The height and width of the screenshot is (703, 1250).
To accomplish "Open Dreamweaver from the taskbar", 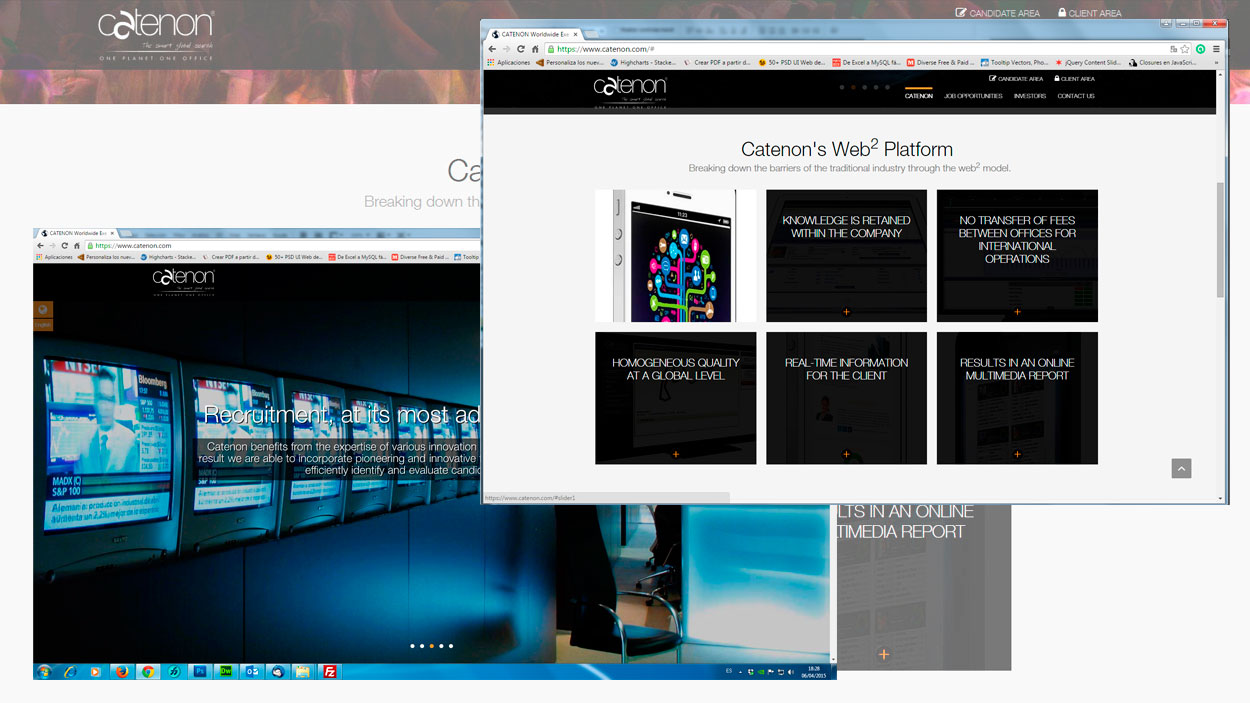I will (x=226, y=672).
